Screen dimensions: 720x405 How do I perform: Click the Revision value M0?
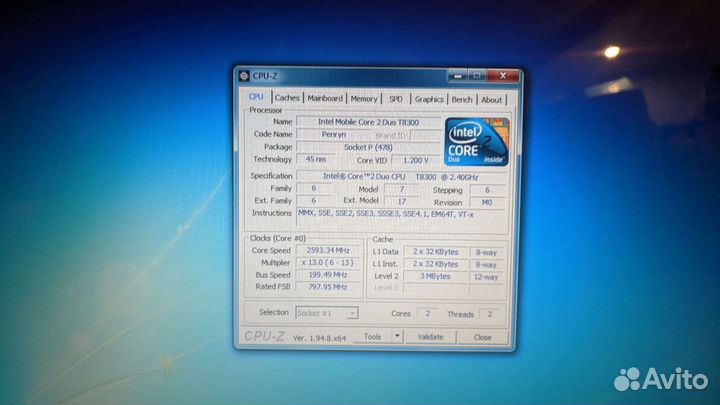pyautogui.click(x=487, y=202)
